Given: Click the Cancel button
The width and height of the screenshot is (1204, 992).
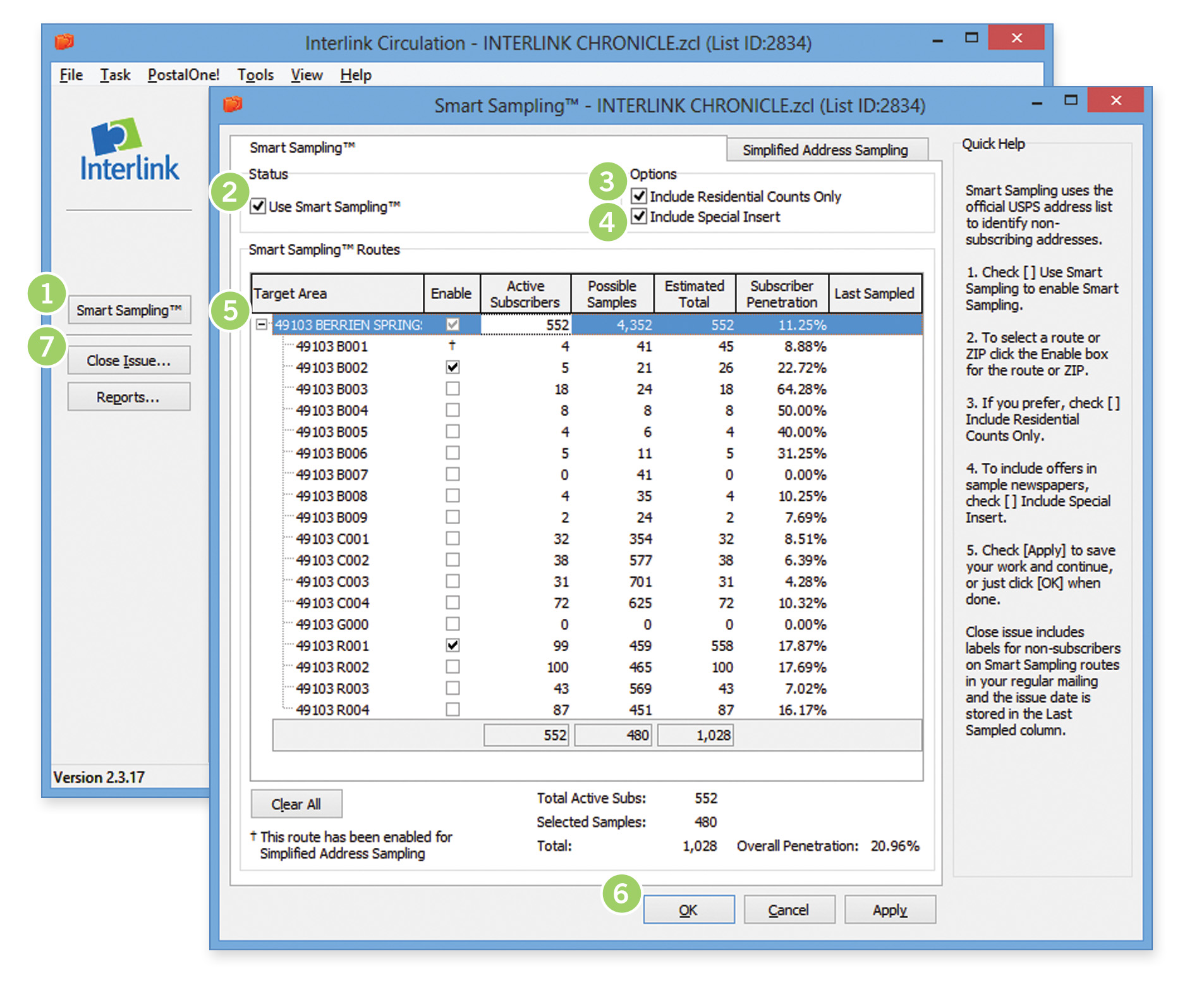Looking at the screenshot, I should pos(789,910).
